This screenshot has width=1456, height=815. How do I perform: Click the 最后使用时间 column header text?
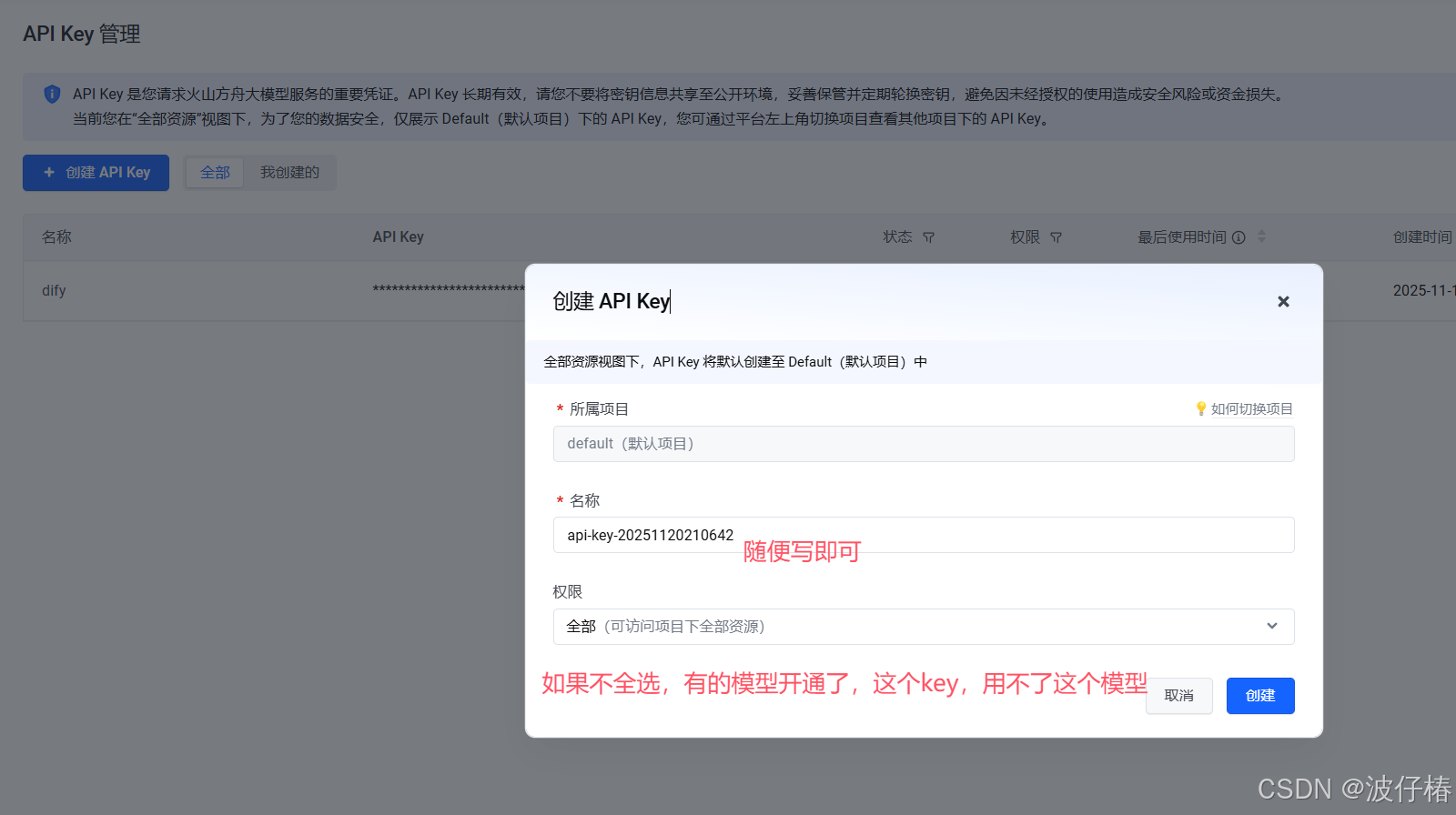[1182, 237]
